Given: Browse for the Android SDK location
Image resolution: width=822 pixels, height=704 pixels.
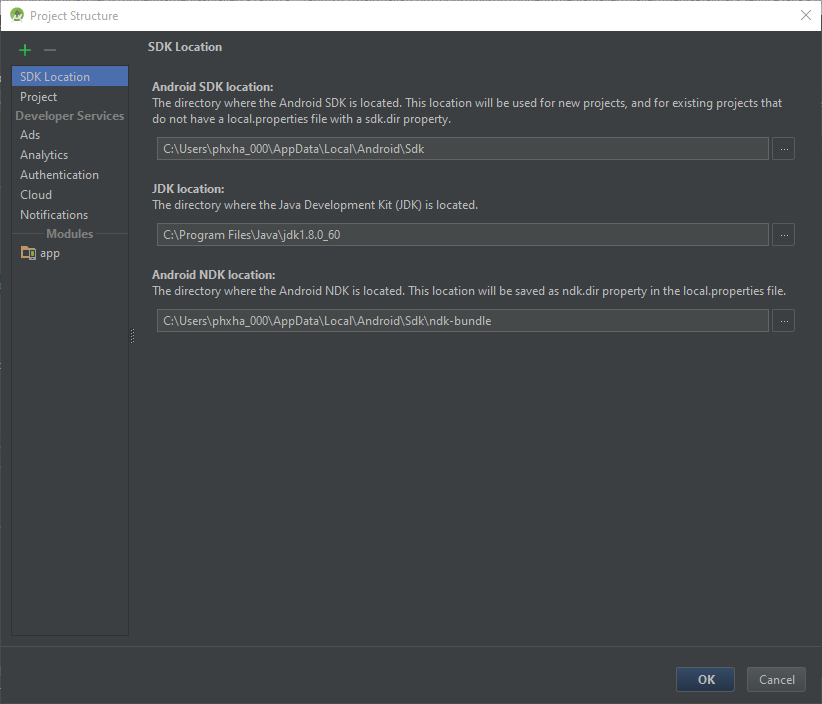Looking at the screenshot, I should [784, 149].
